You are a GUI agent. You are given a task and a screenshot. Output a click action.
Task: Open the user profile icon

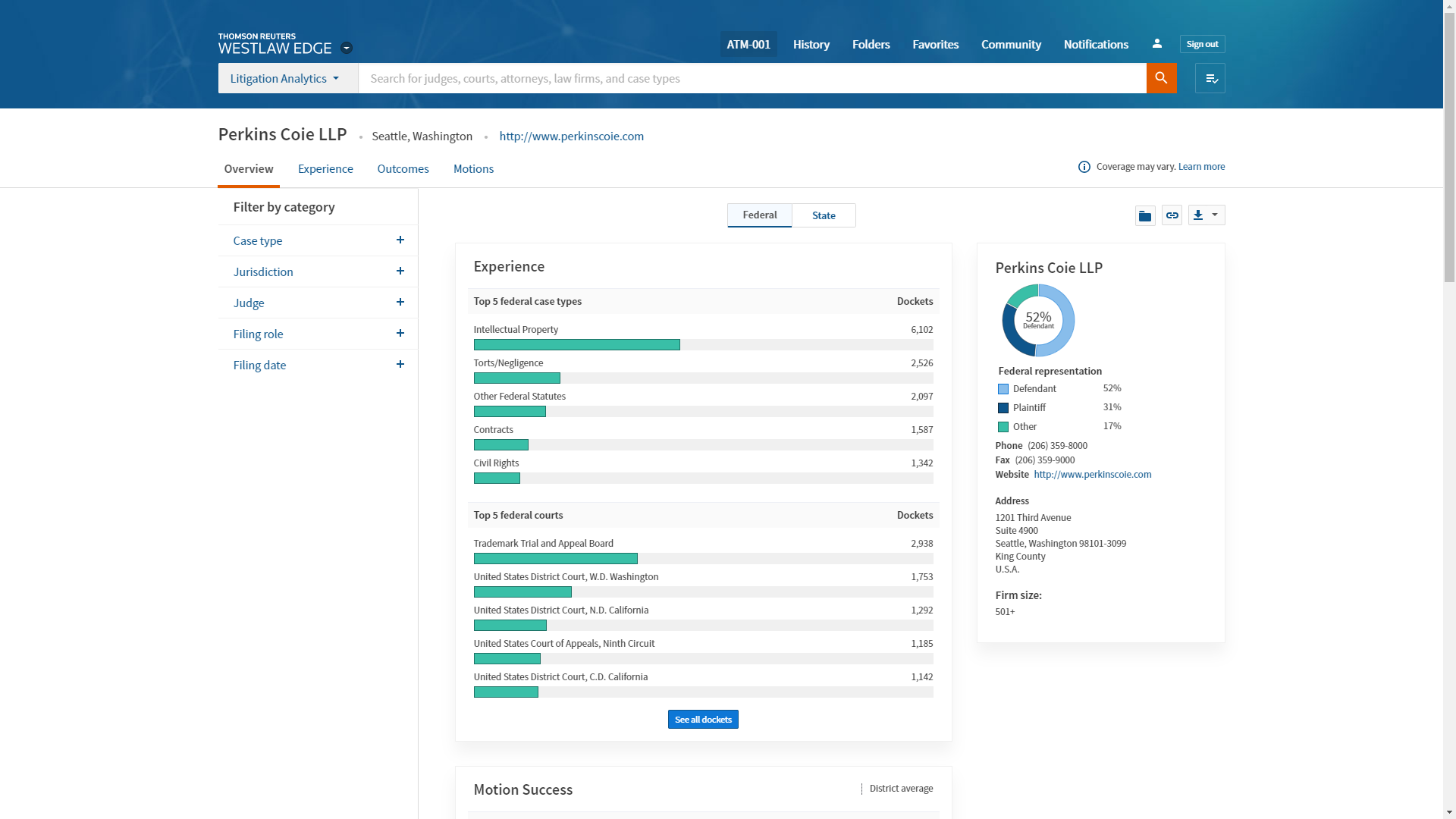(1156, 44)
